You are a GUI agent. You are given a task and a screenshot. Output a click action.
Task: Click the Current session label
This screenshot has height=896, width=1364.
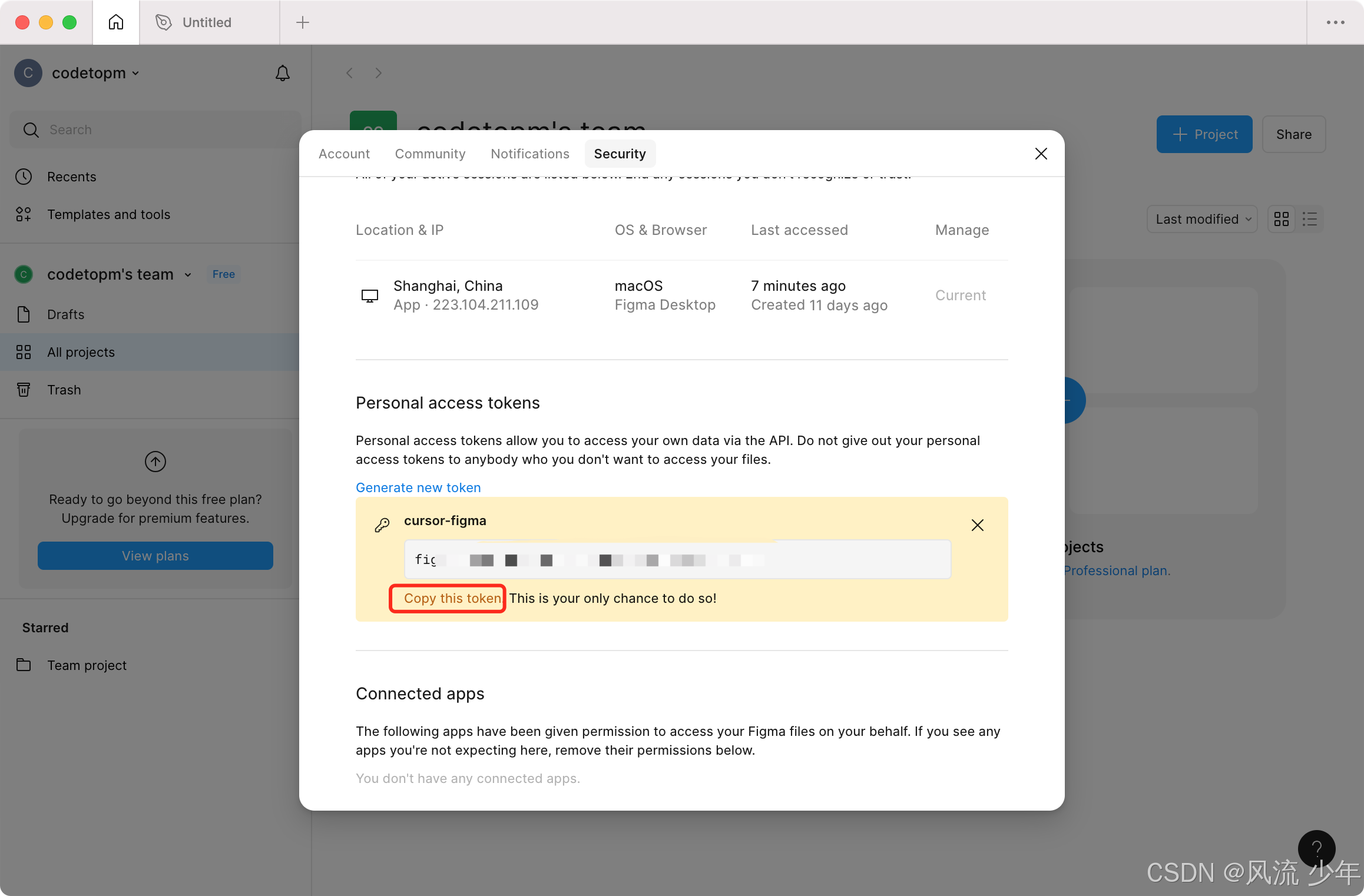coord(961,296)
